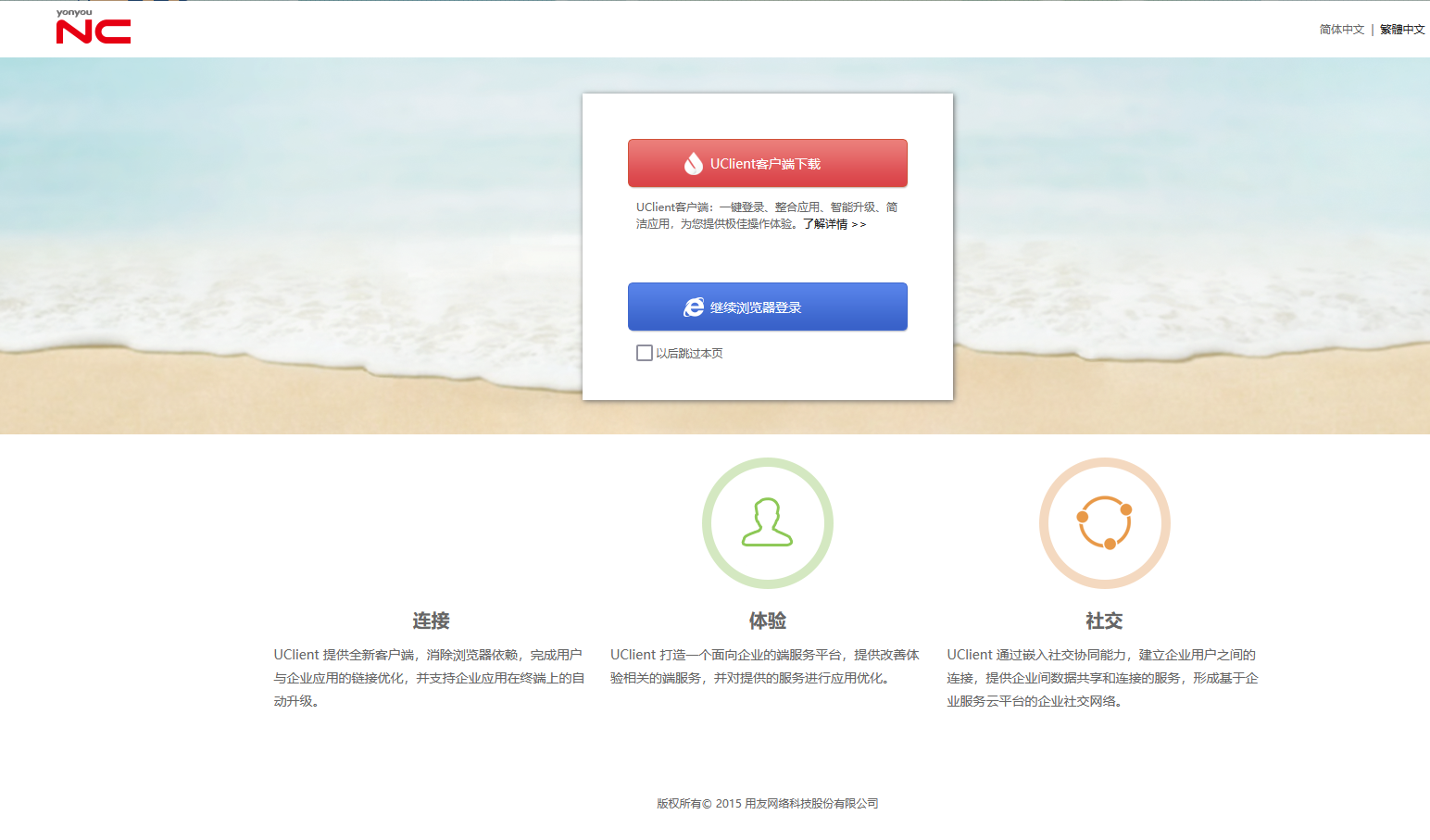This screenshot has width=1430, height=840.
Task: Switch language to 简体中文
Action: pyautogui.click(x=1341, y=30)
